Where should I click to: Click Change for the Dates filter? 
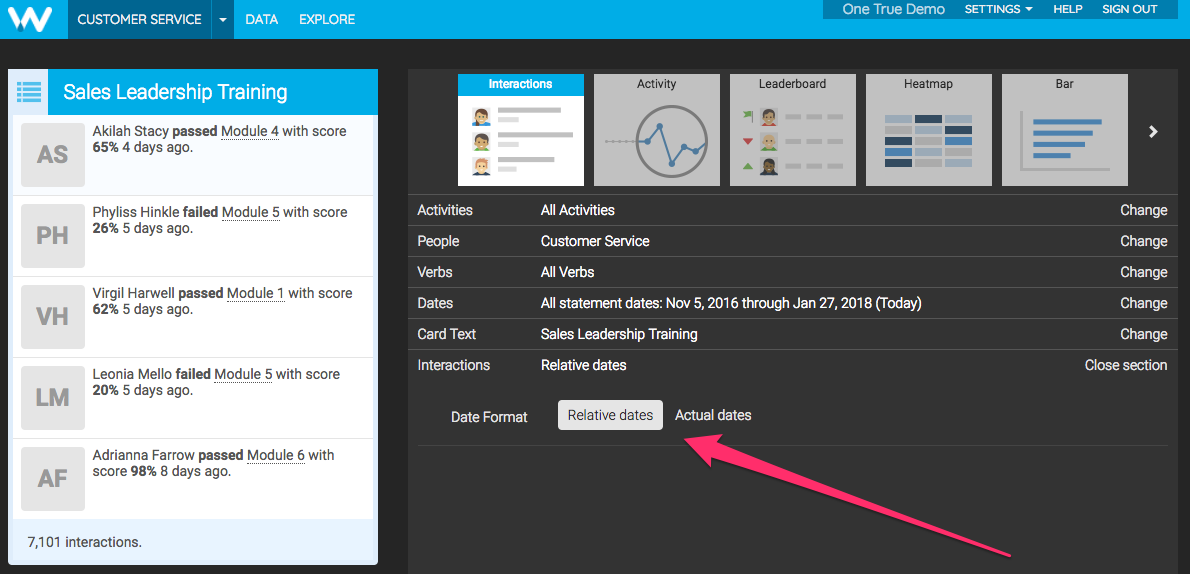point(1143,303)
